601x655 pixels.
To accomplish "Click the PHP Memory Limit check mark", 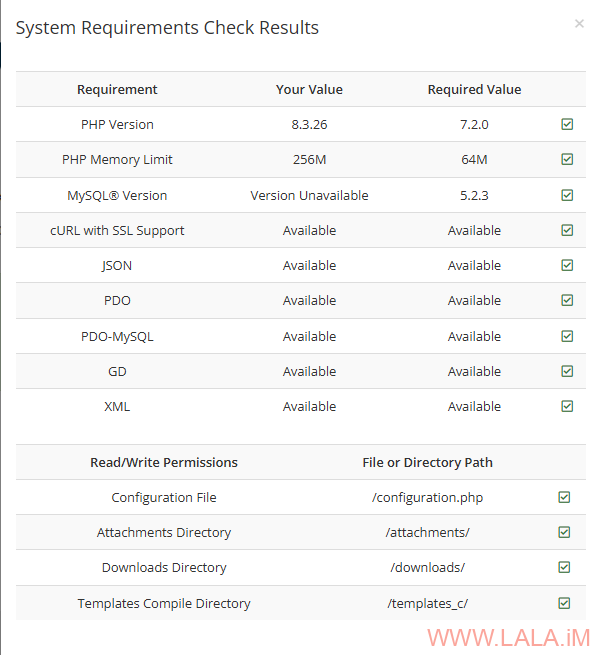I will pos(567,160).
